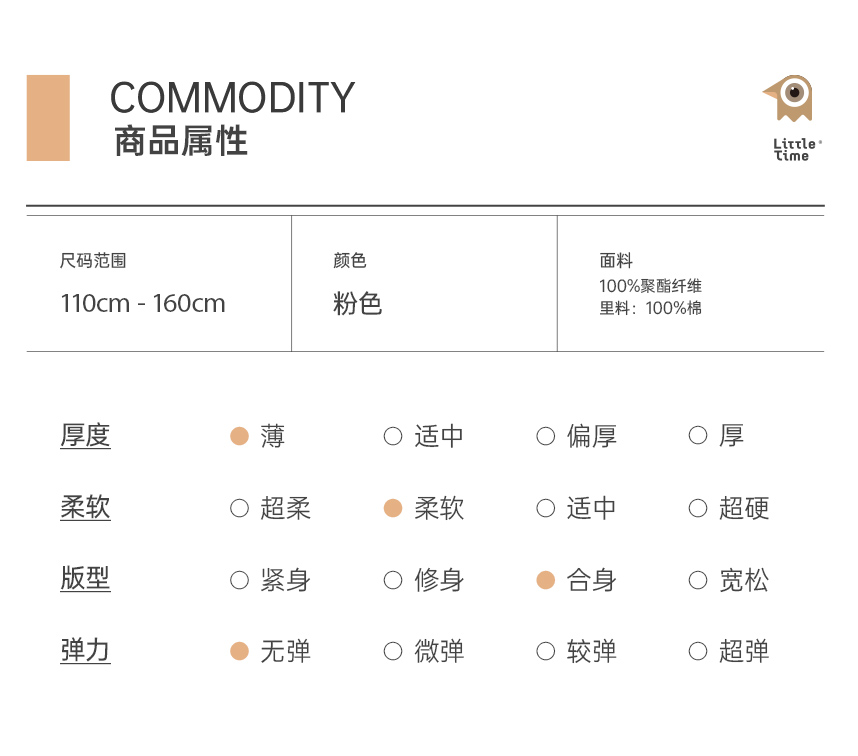Click the orange rectangle beside COMMODITY

click(48, 118)
